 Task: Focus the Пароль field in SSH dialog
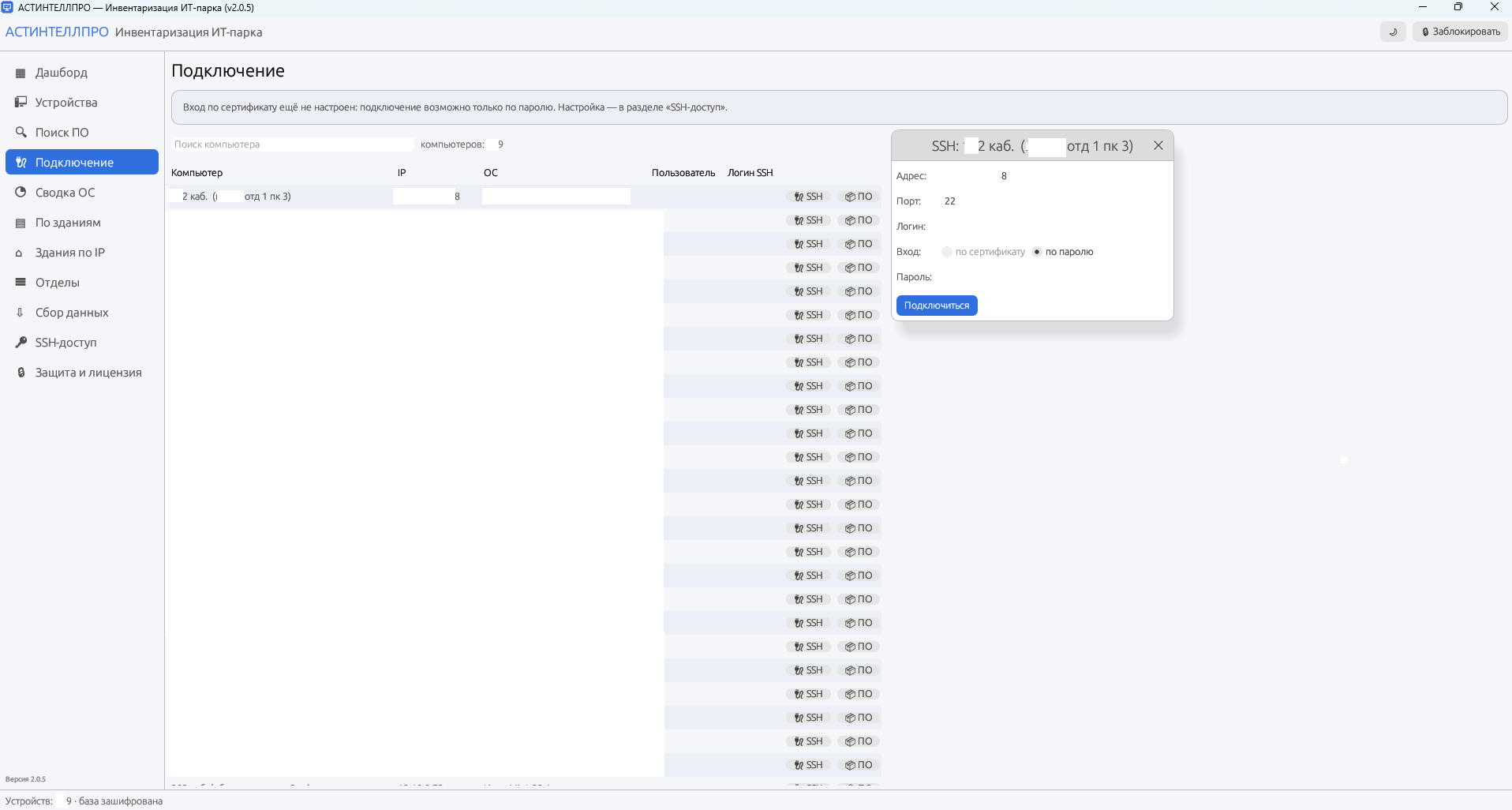point(1054,277)
